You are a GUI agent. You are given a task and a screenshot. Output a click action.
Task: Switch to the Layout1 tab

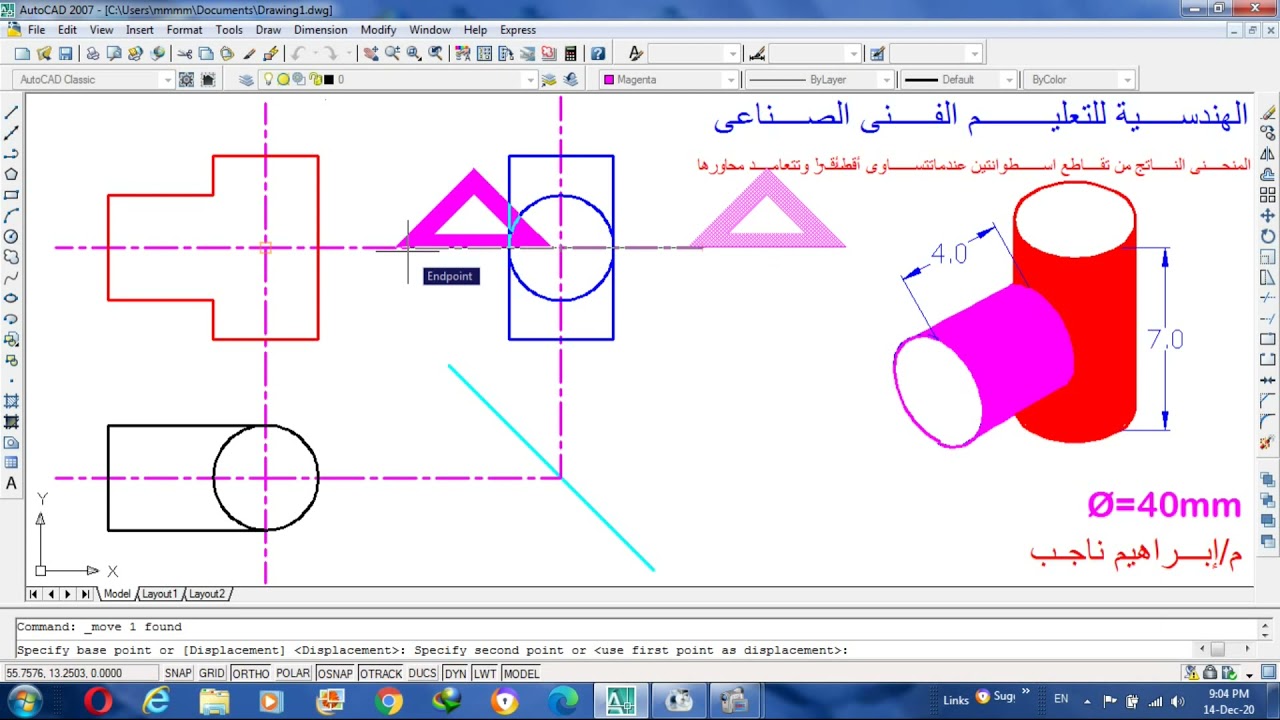[x=159, y=594]
